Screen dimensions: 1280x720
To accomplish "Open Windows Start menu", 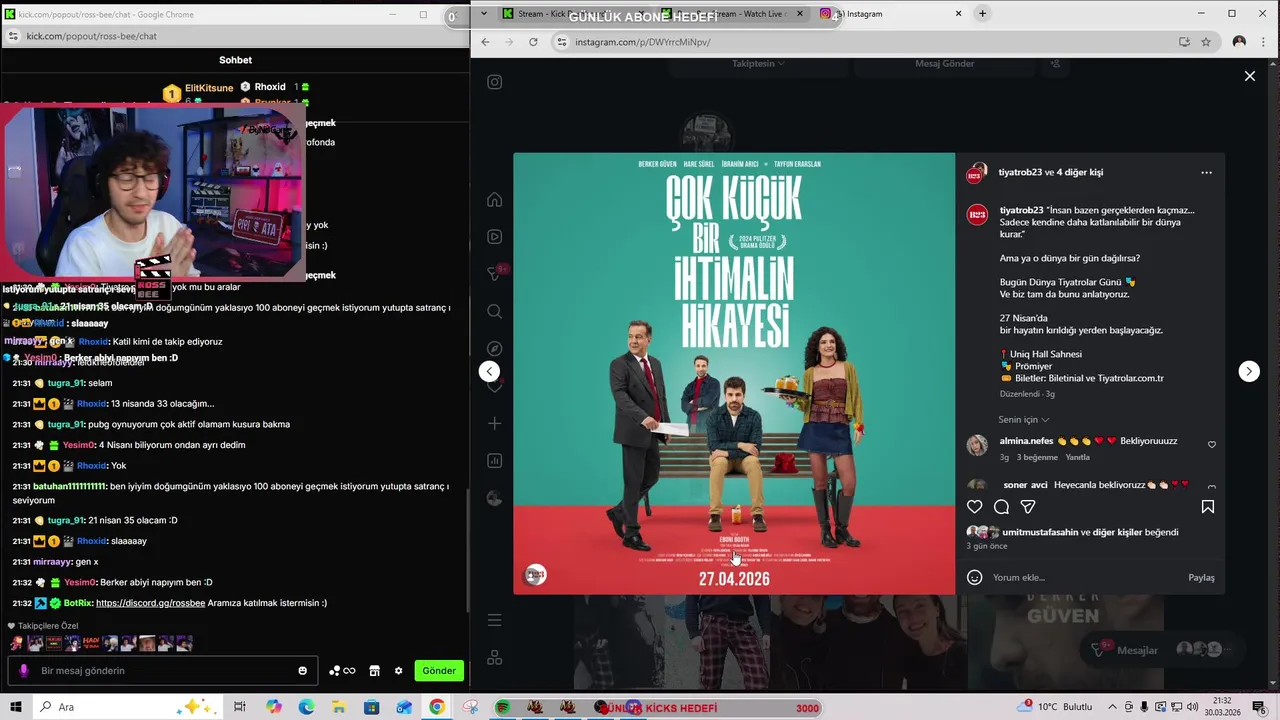I will 15,707.
